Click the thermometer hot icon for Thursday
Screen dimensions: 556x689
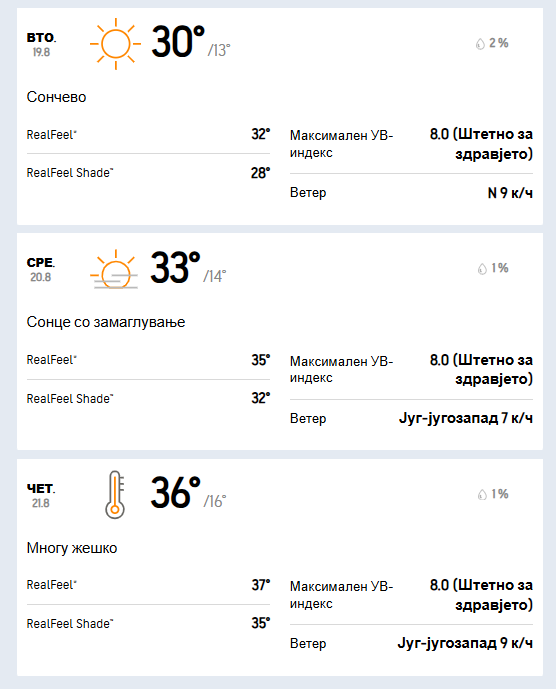click(x=115, y=495)
